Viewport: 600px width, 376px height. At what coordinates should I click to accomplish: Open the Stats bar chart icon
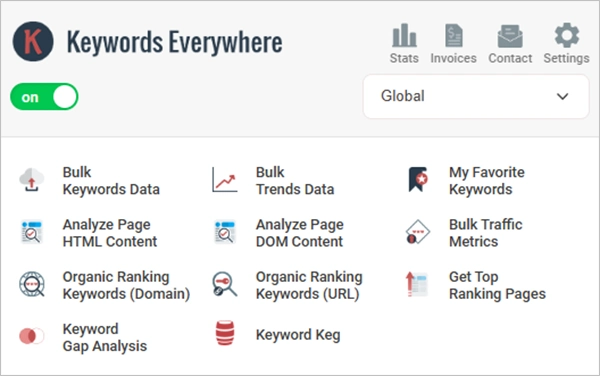tap(404, 35)
